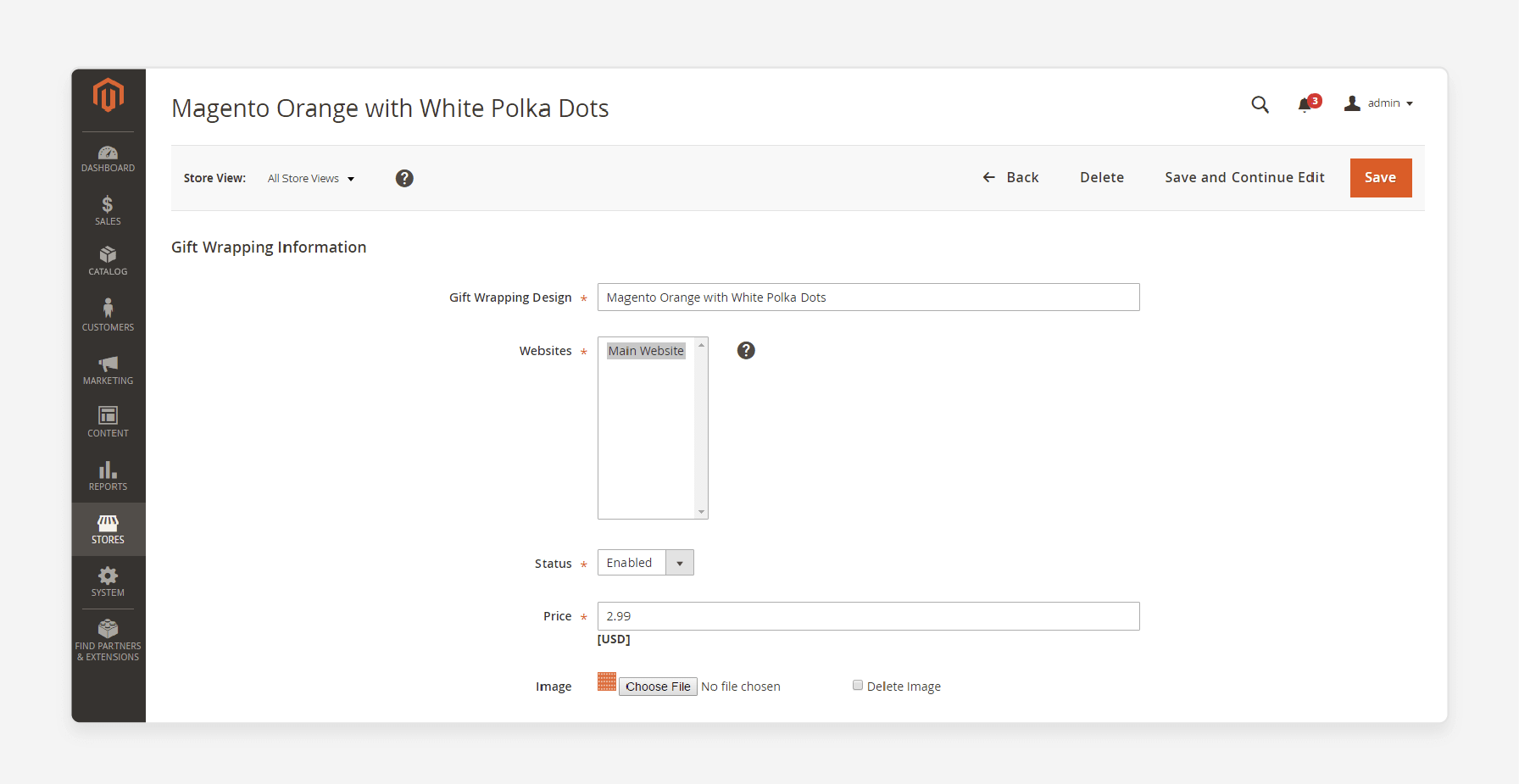
Task: Click the Gift Wrapping Design input field
Action: click(x=869, y=297)
